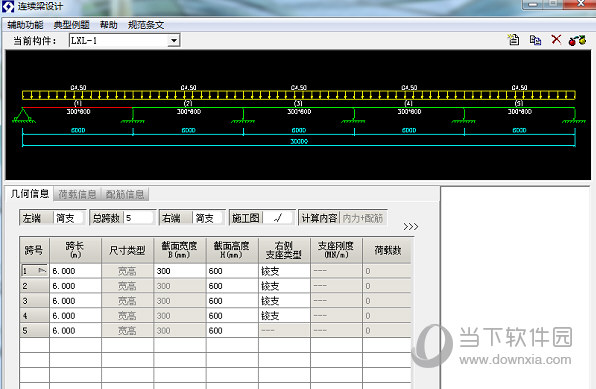Screen dimensions: 596x389
Task: Click the 总跨数 value field
Action: pos(139,218)
